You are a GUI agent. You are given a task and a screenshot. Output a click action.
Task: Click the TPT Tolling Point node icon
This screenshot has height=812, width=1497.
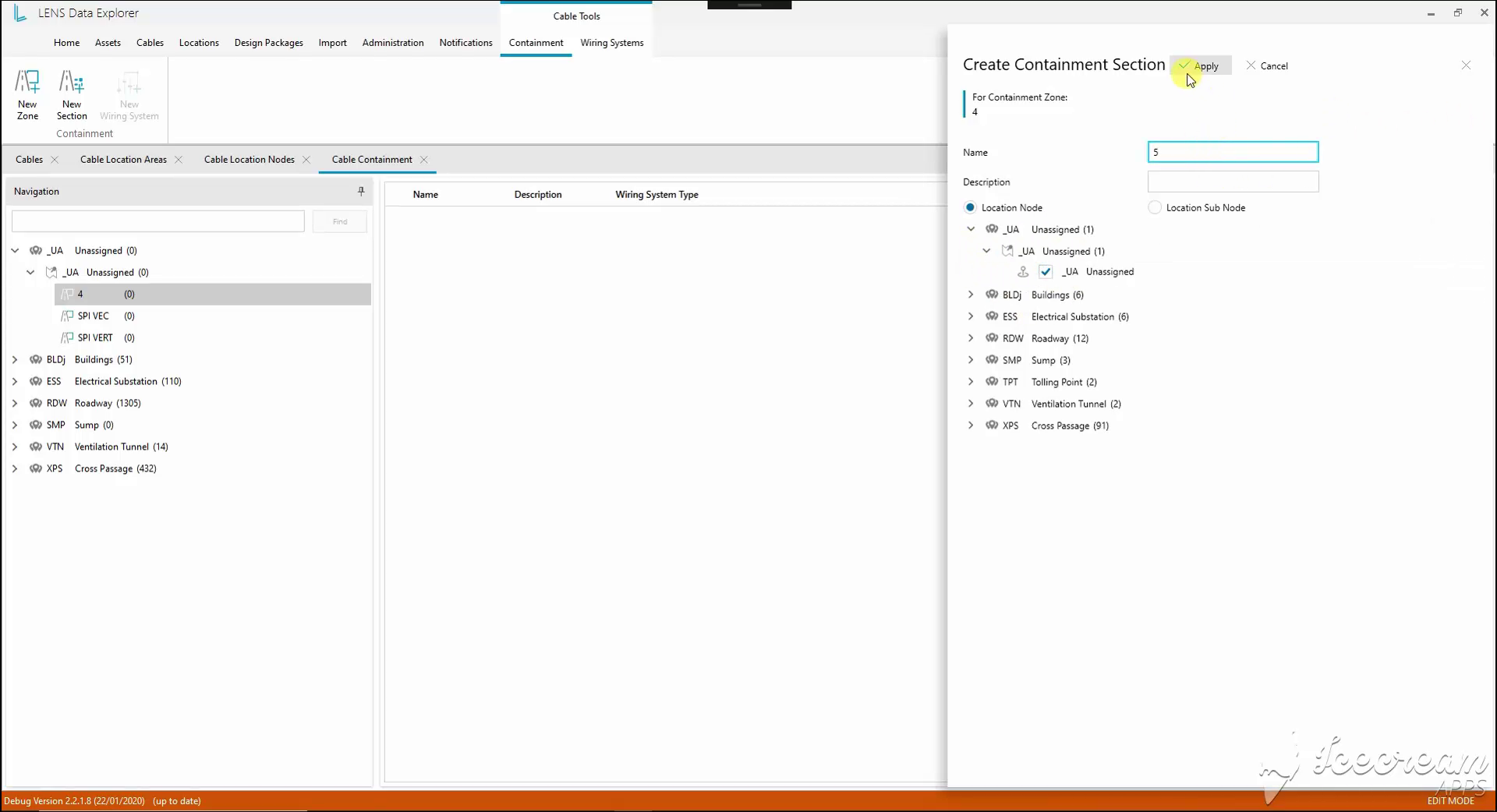[992, 382]
